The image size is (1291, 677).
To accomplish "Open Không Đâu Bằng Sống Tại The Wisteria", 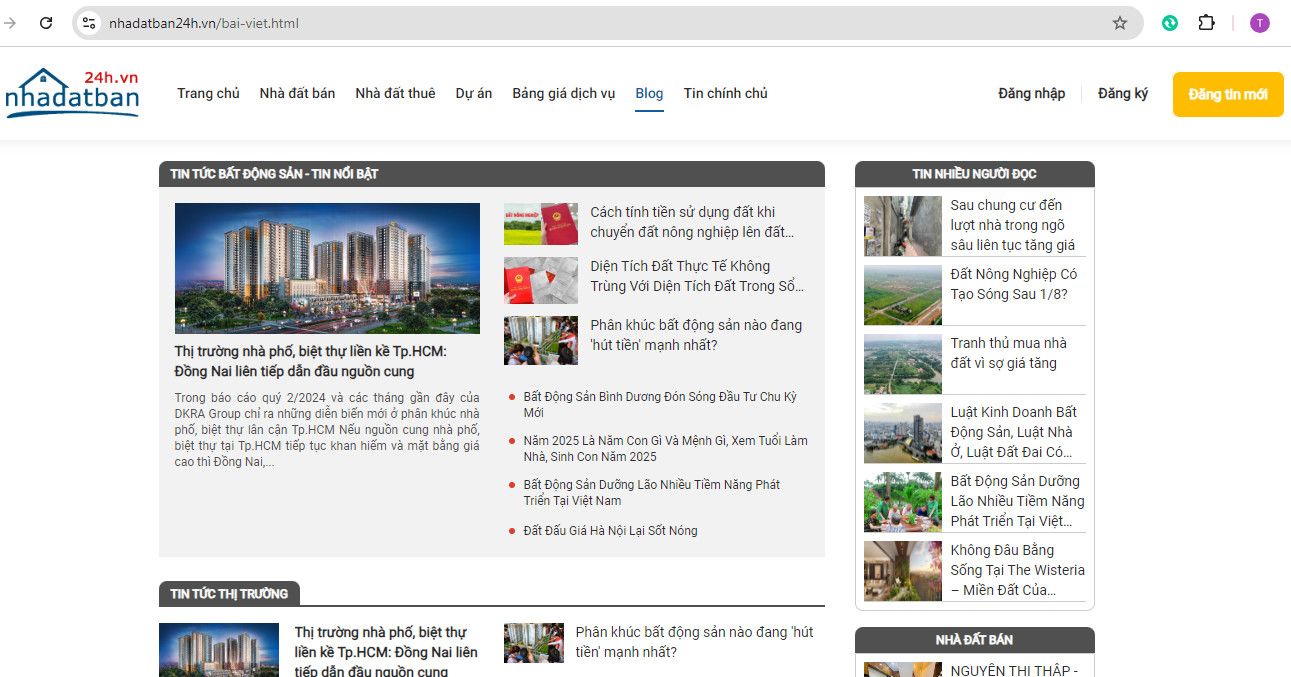I will [1018, 570].
